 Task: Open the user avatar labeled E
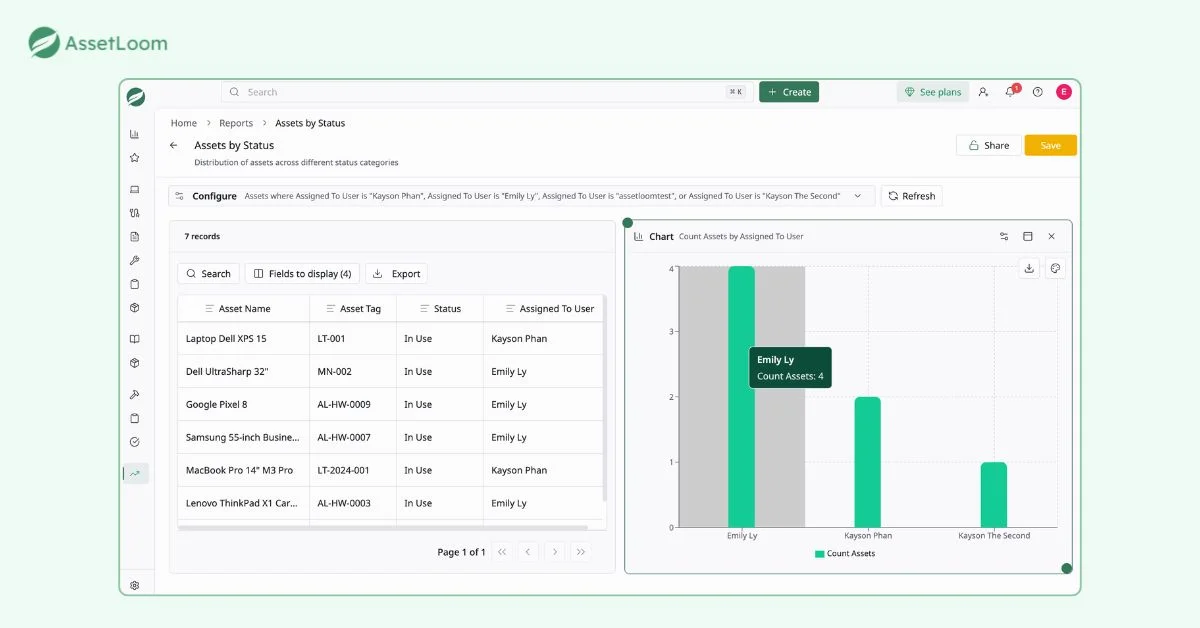(1064, 92)
